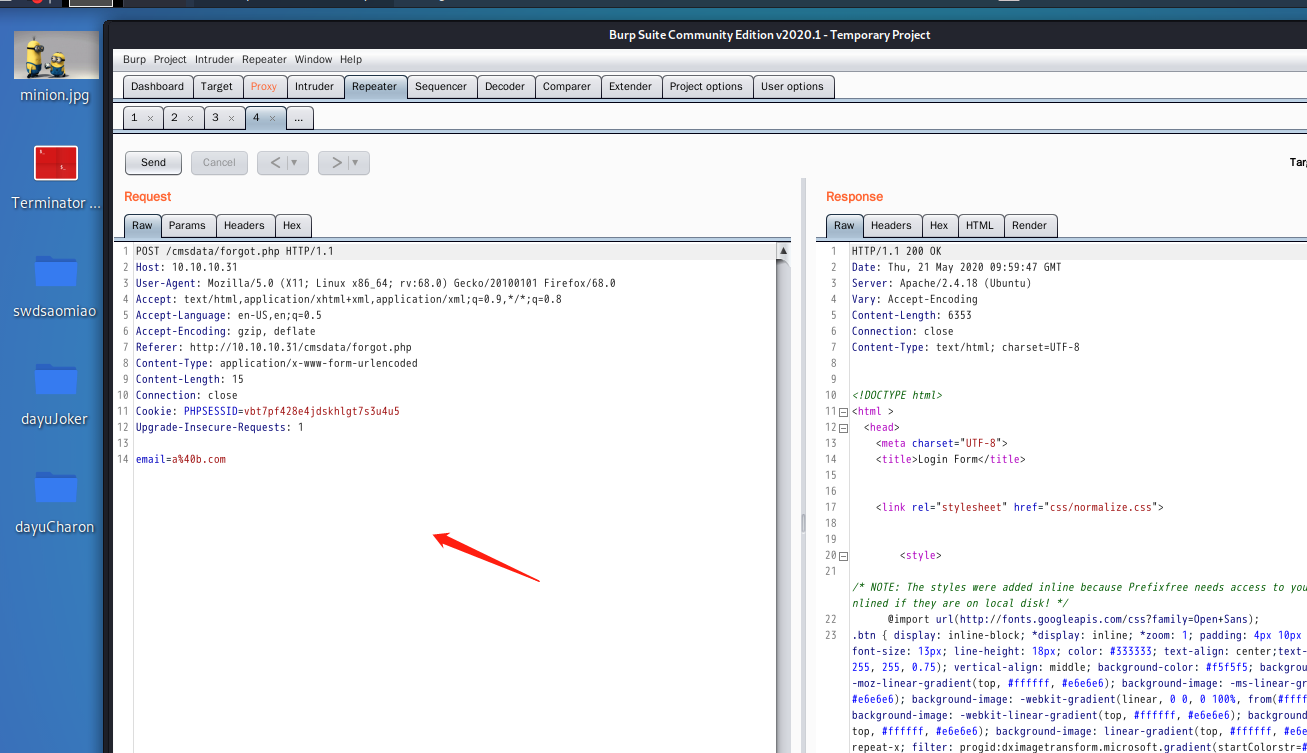Open the new Repeater tab '...' button
The height and width of the screenshot is (753, 1307).
pyautogui.click(x=299, y=118)
